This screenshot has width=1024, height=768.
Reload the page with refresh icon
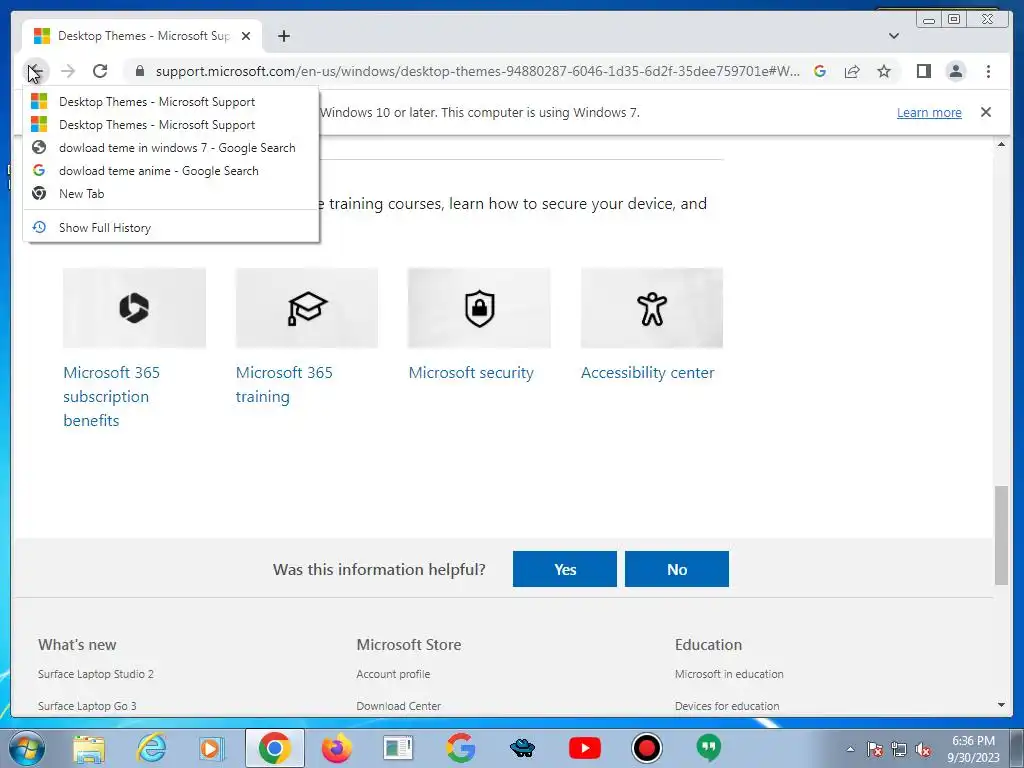[x=100, y=71]
